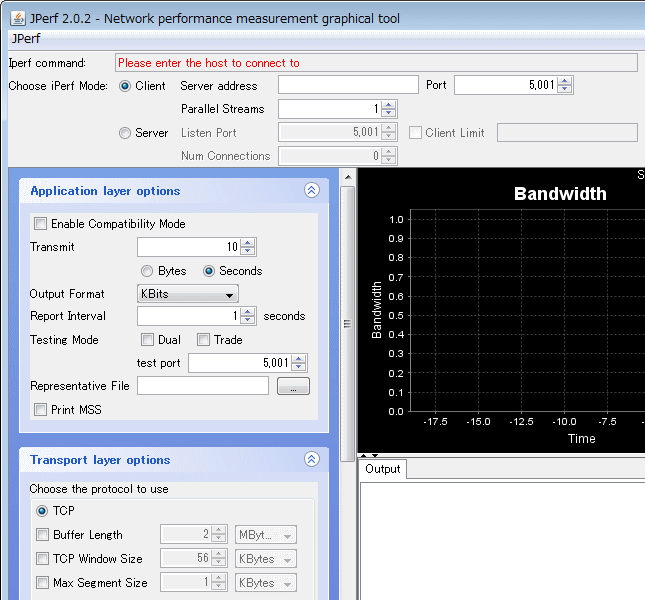Enable Trade testing mode

click(x=203, y=340)
